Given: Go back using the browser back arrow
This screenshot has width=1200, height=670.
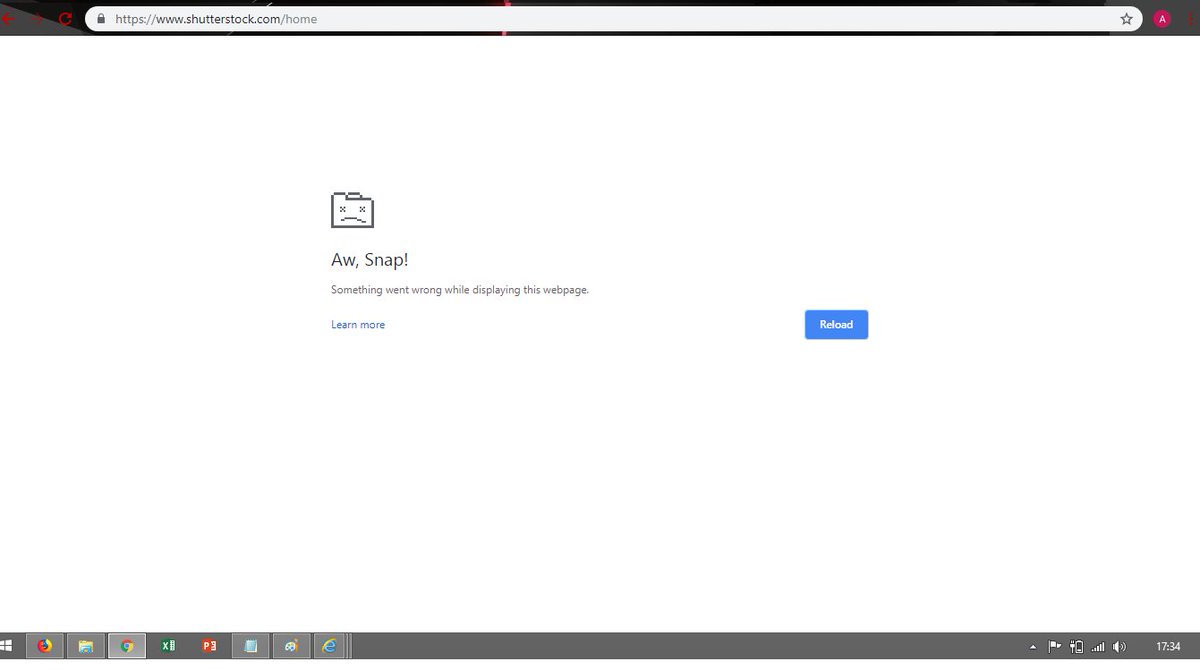Looking at the screenshot, I should click(x=7, y=19).
